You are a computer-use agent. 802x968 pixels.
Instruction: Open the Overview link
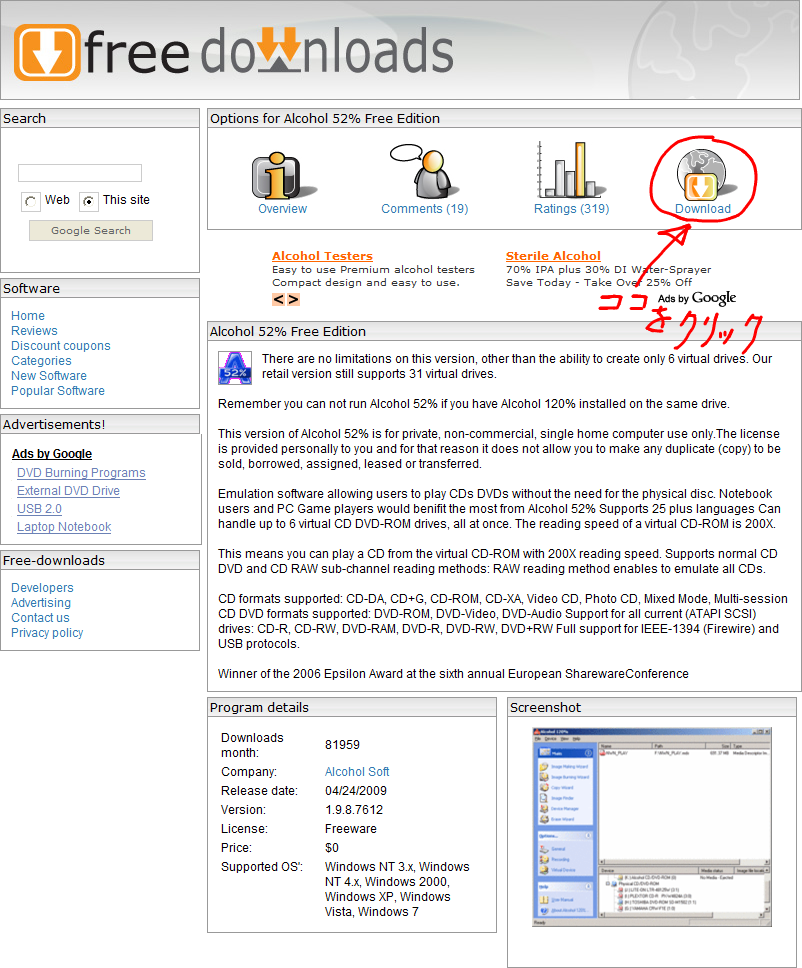[x=282, y=209]
